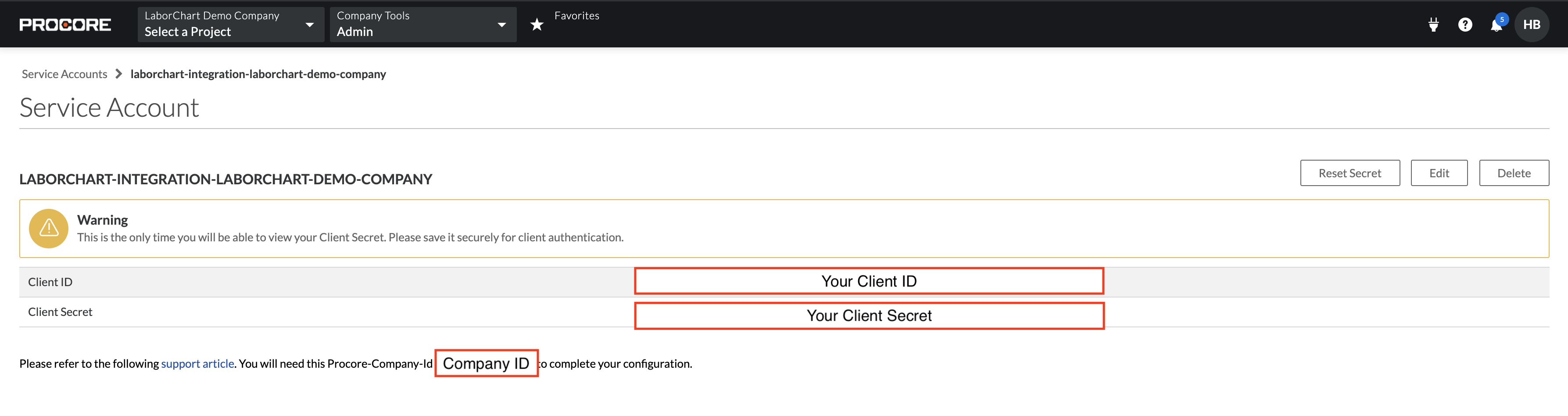Viewport: 1568px width, 416px height.
Task: Select the Your Client Secret value
Action: (x=869, y=316)
